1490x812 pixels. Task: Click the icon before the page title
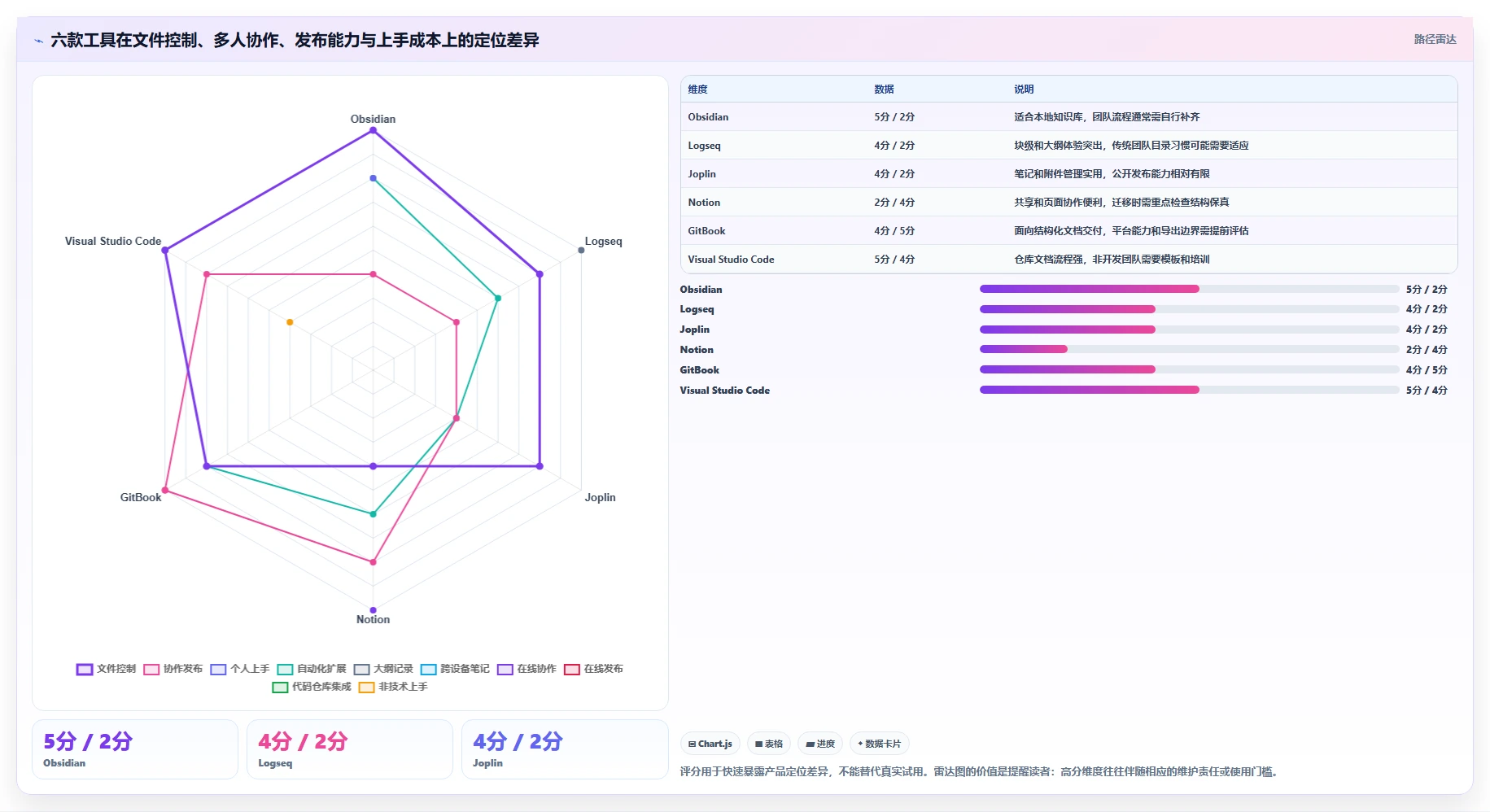[x=38, y=41]
